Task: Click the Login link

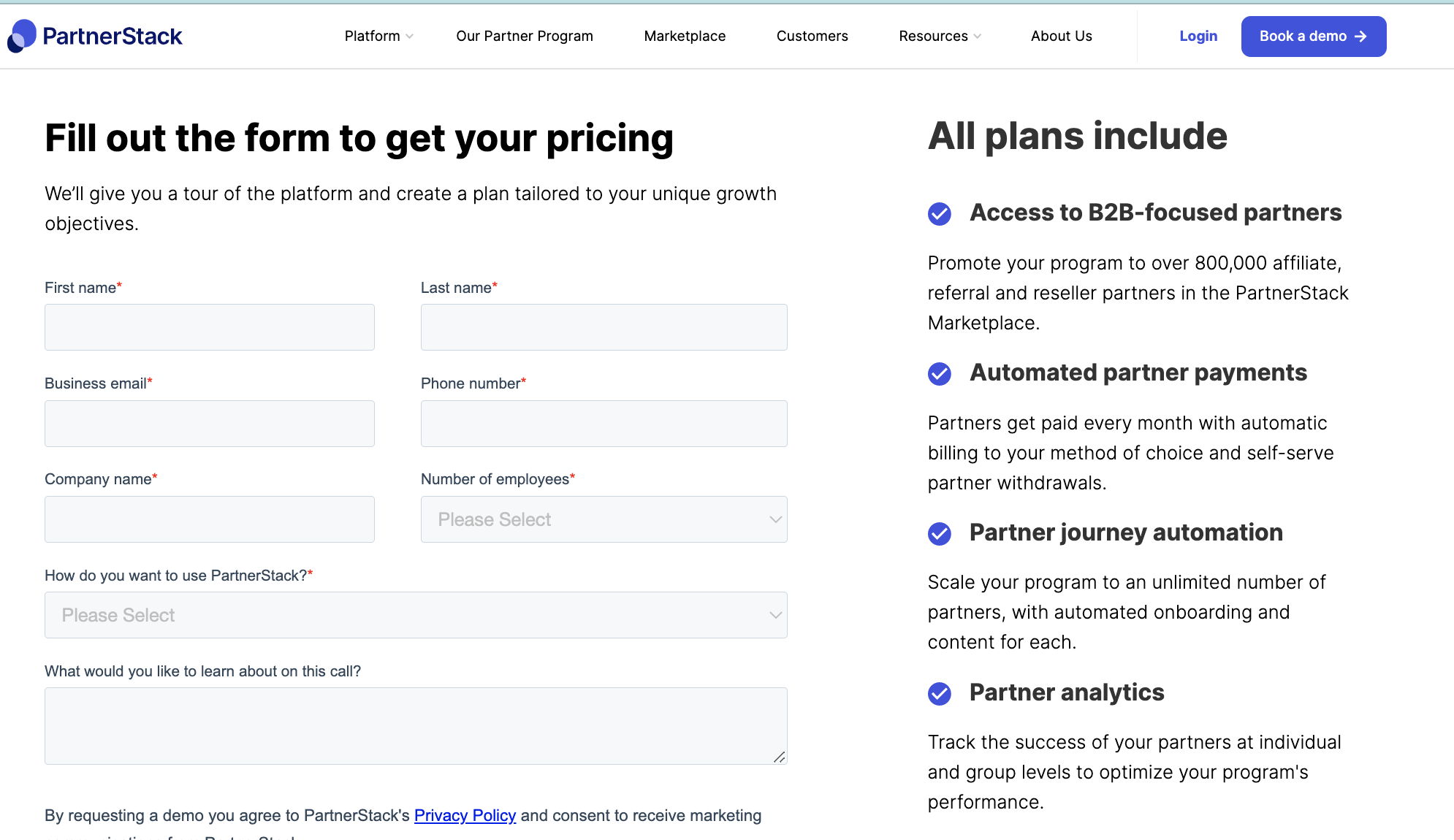Action: tap(1198, 36)
